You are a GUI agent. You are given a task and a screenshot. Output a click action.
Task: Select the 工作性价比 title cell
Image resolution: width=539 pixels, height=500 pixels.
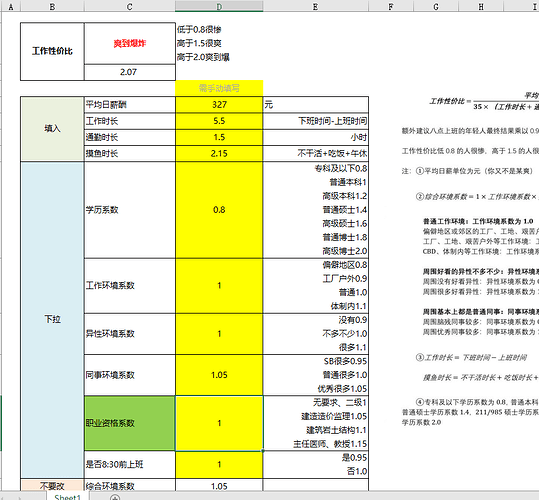[x=52, y=52]
